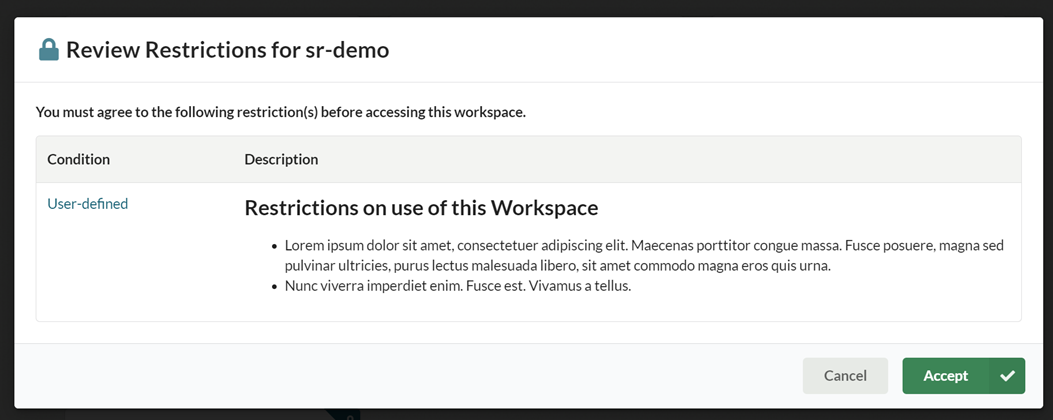
Task: Click the lock icon beside the dialog title
Action: [49, 50]
